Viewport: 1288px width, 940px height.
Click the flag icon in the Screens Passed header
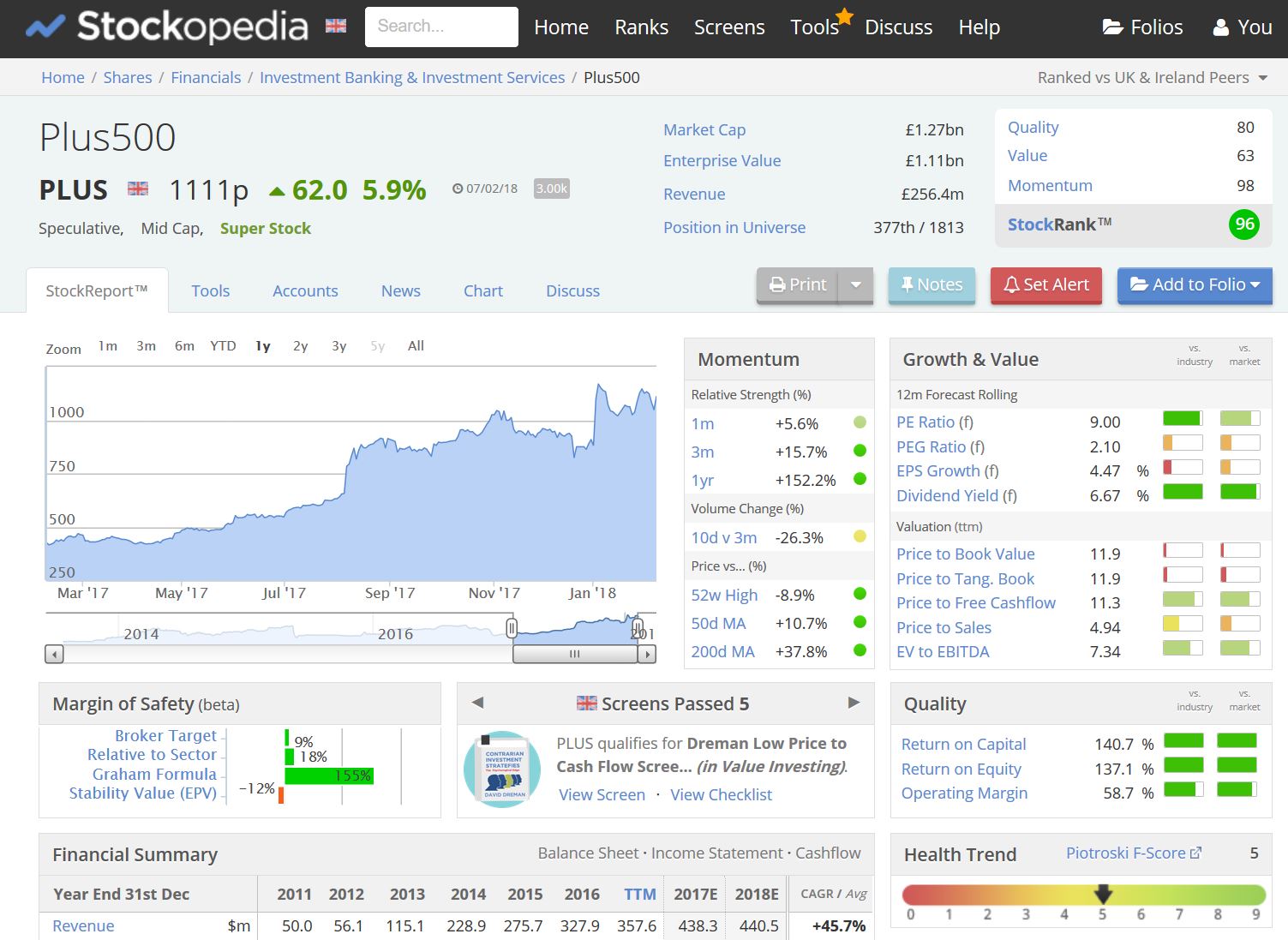coord(587,703)
